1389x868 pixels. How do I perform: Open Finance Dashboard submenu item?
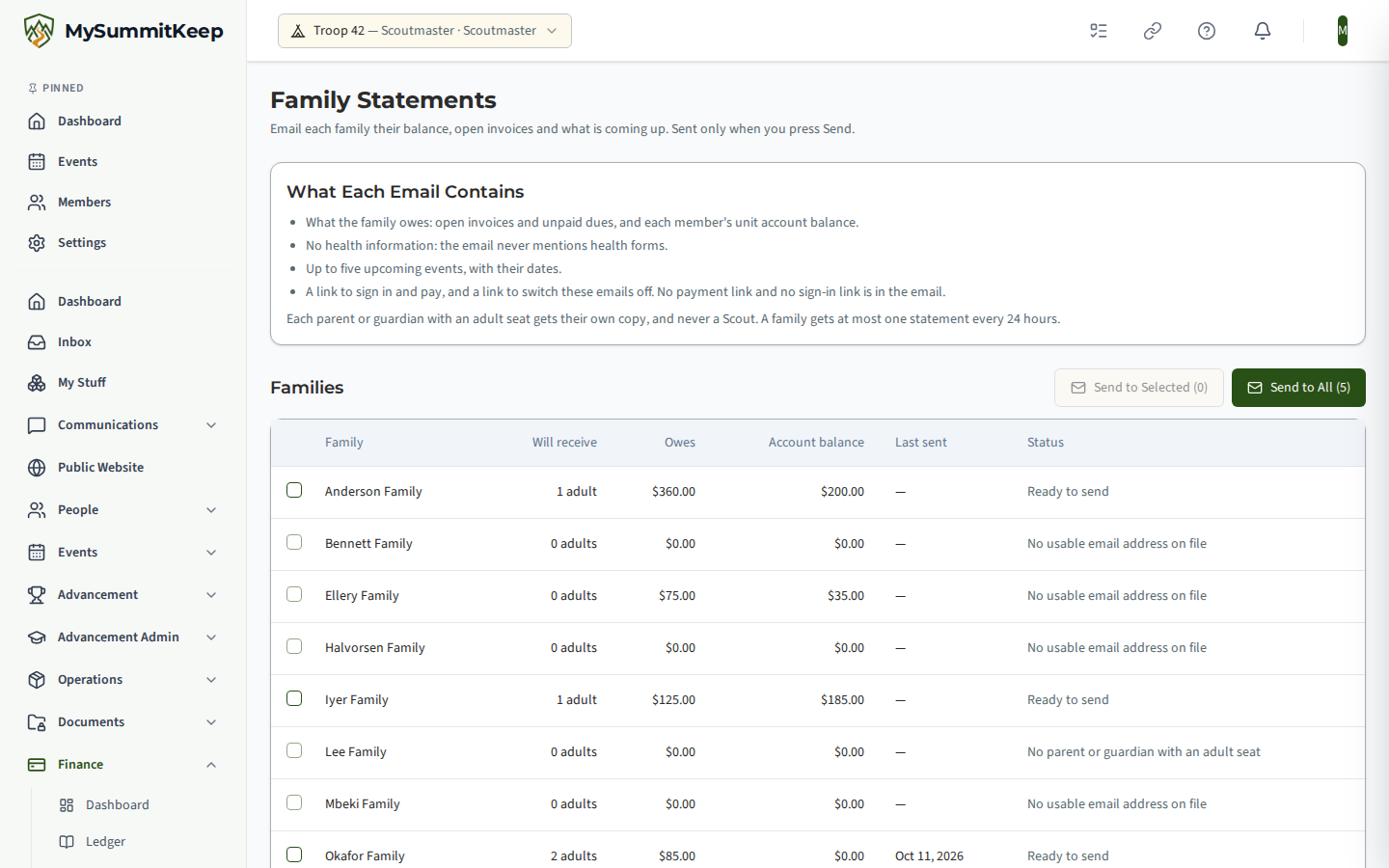(x=117, y=805)
